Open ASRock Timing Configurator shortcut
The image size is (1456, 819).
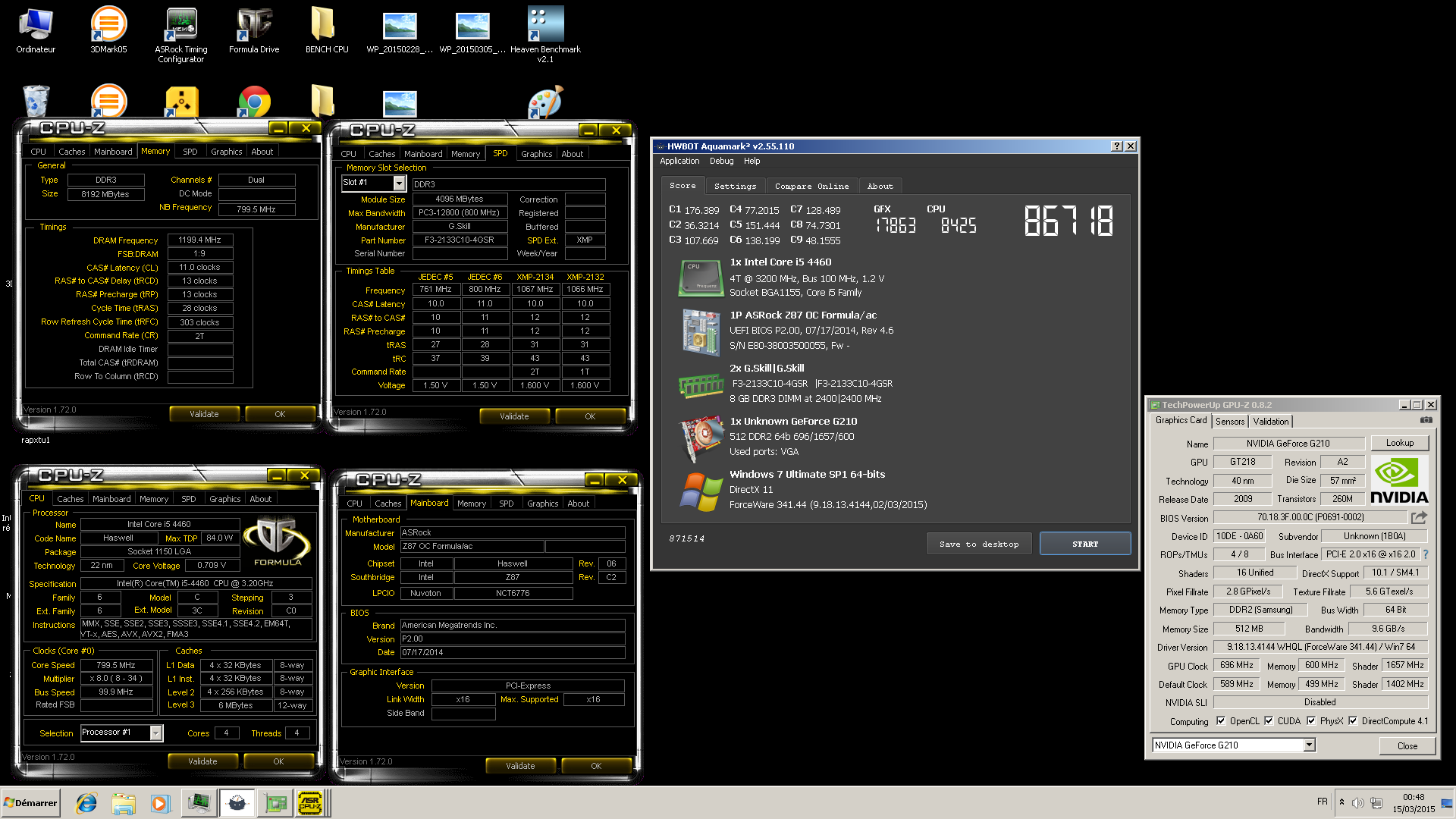pyautogui.click(x=181, y=35)
